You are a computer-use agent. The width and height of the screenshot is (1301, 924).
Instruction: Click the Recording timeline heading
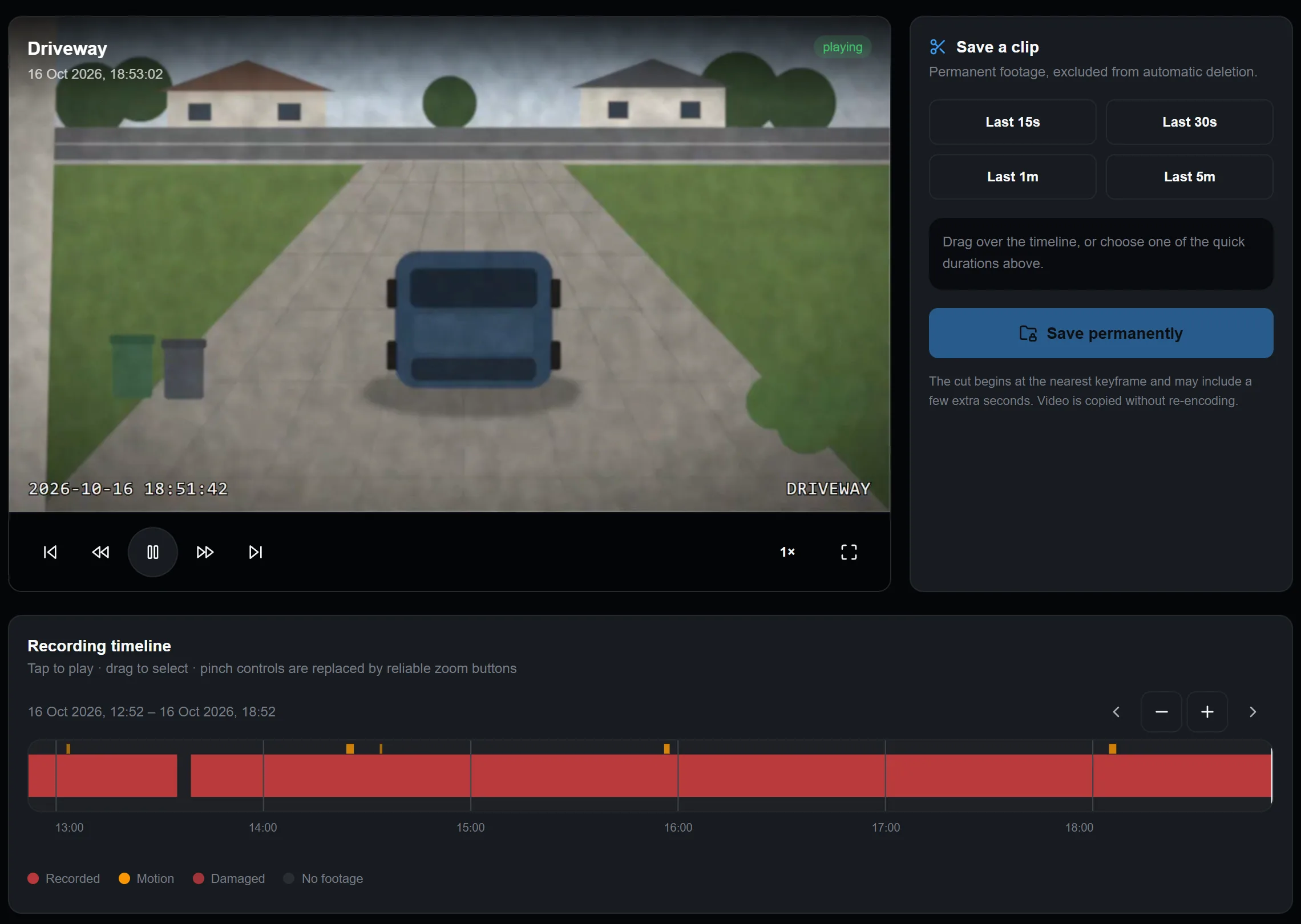(99, 646)
